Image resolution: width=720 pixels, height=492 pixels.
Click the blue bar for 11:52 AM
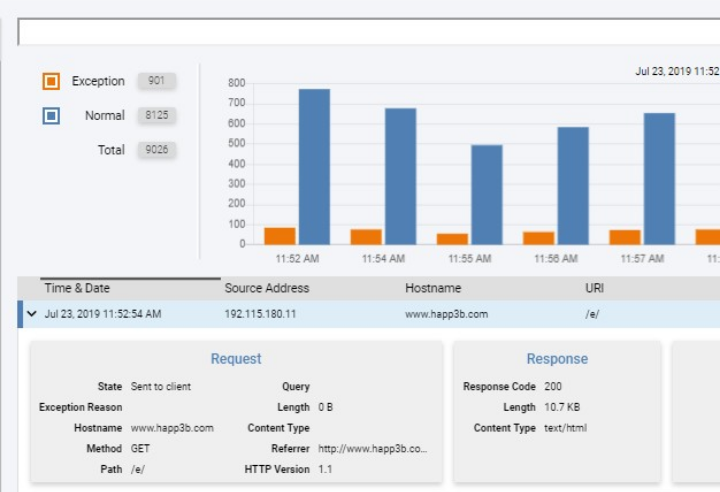(315, 167)
